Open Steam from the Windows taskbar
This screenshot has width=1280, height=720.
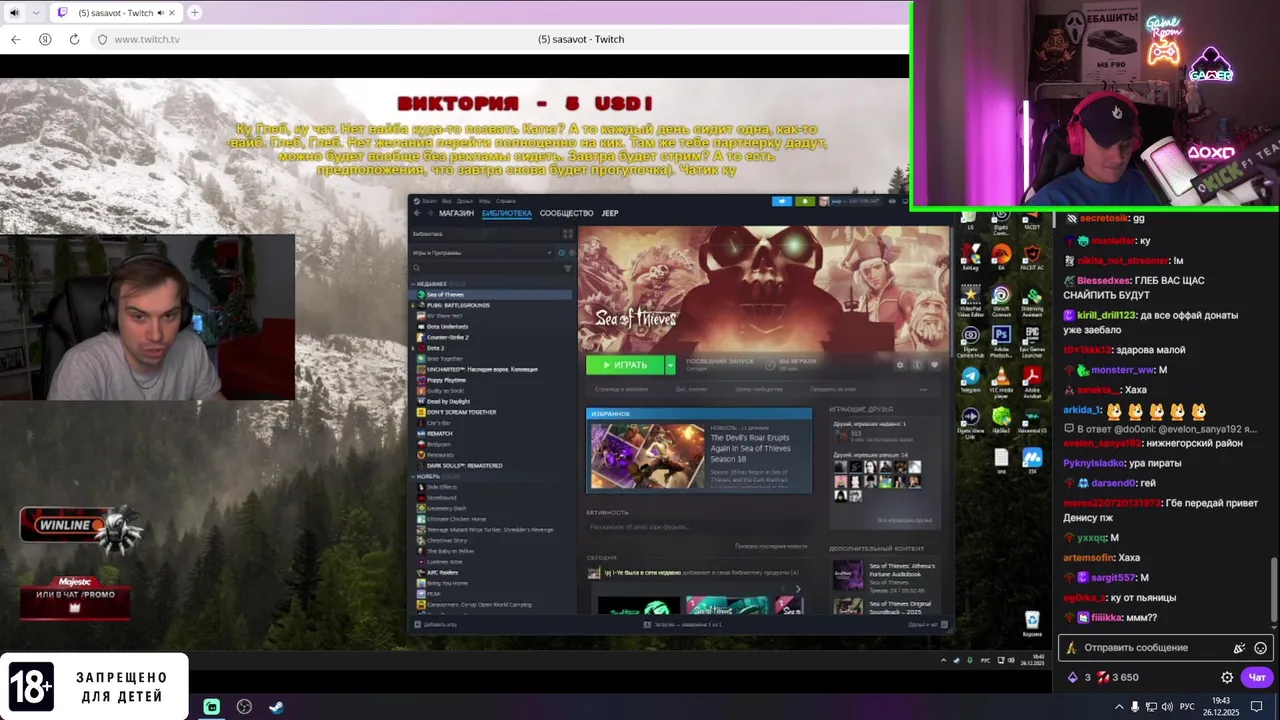pyautogui.click(x=276, y=706)
